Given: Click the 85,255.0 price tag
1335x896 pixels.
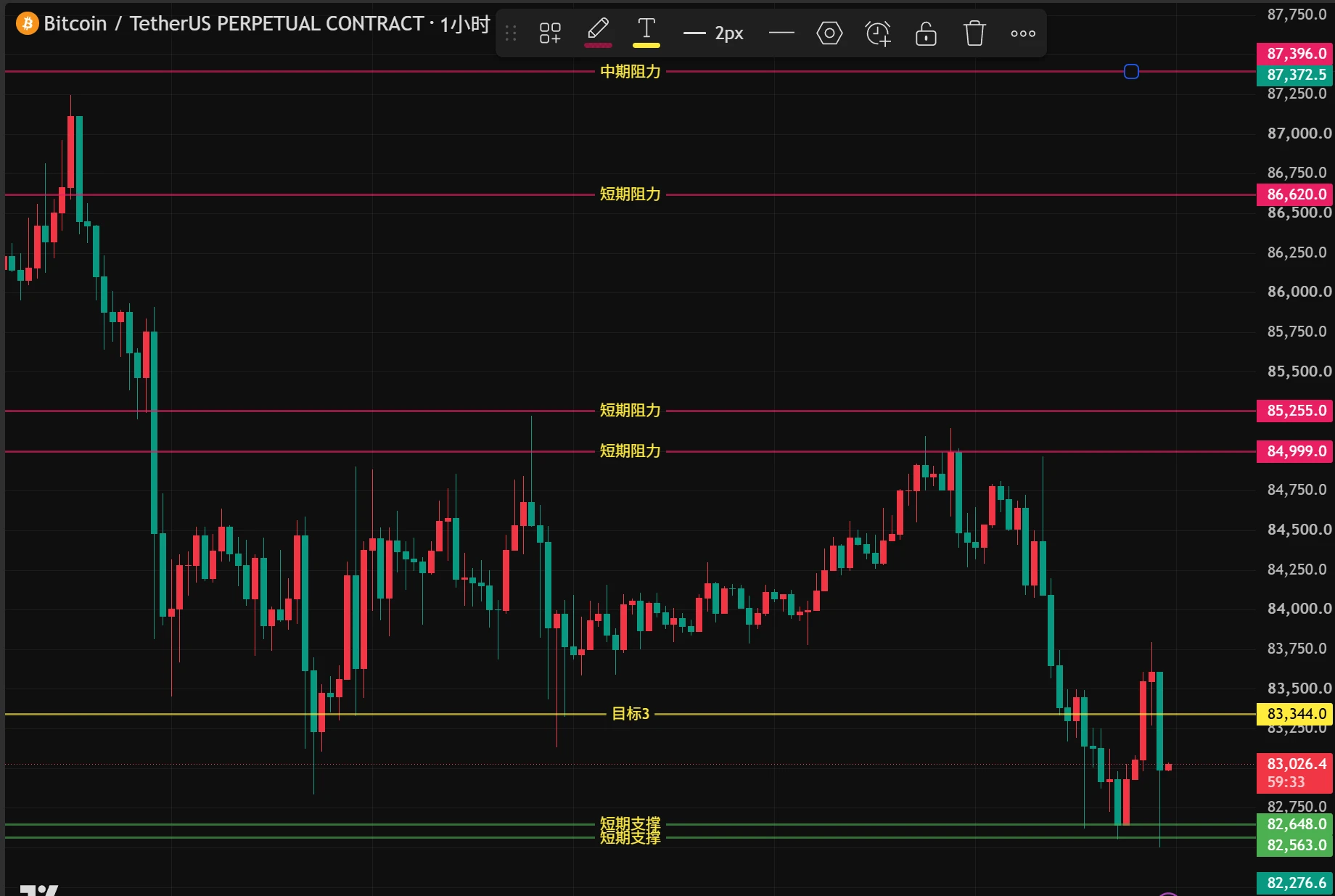Looking at the screenshot, I should tap(1295, 411).
